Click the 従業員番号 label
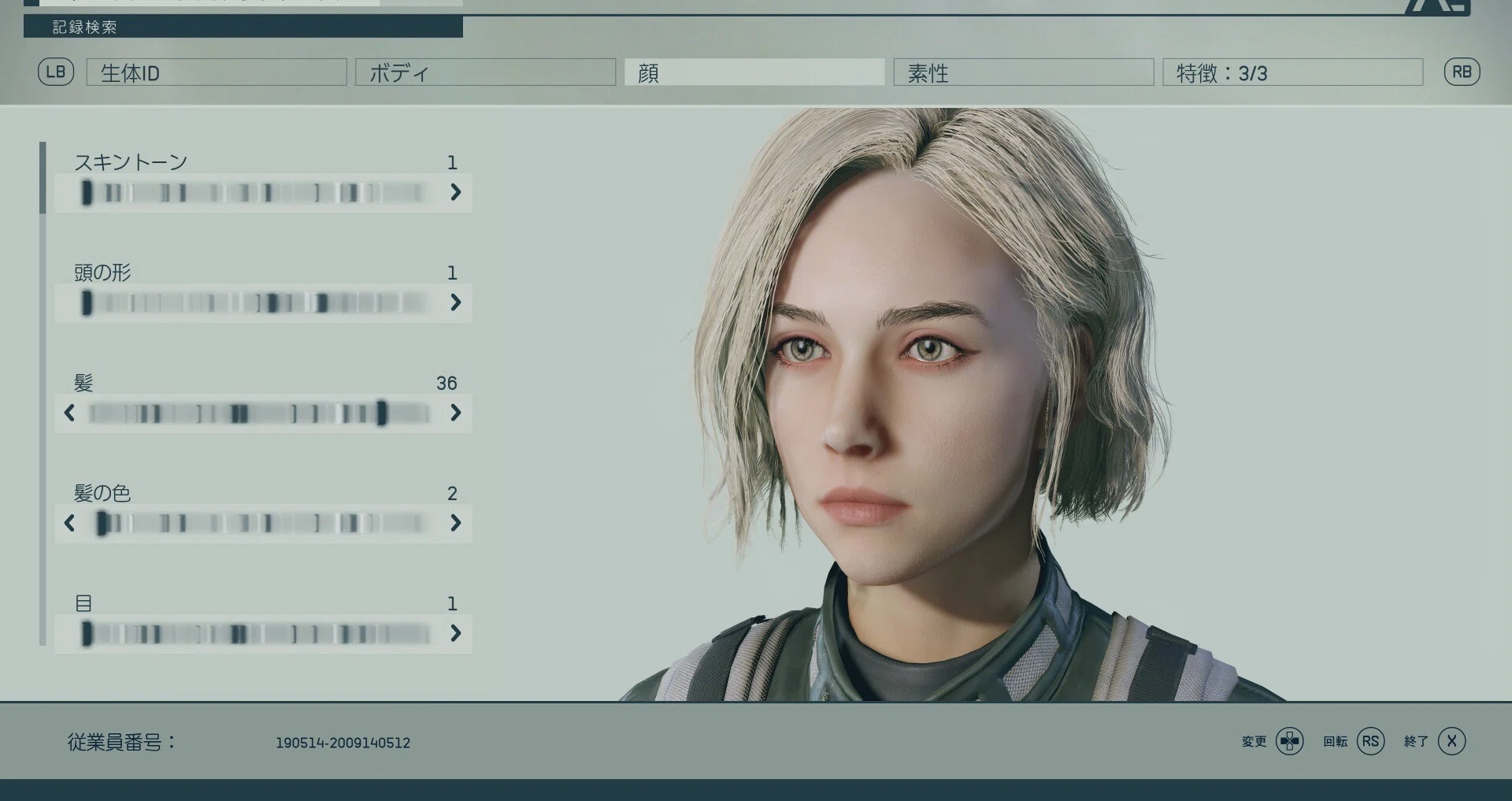The height and width of the screenshot is (801, 1512). click(x=121, y=742)
